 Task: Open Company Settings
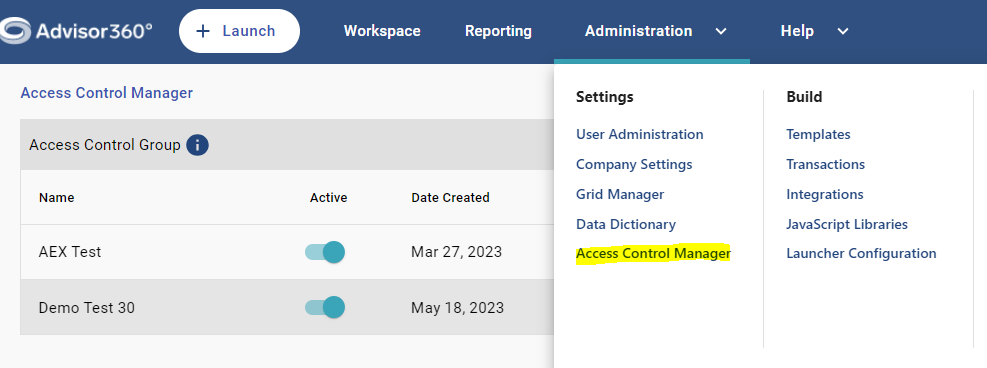click(x=634, y=164)
